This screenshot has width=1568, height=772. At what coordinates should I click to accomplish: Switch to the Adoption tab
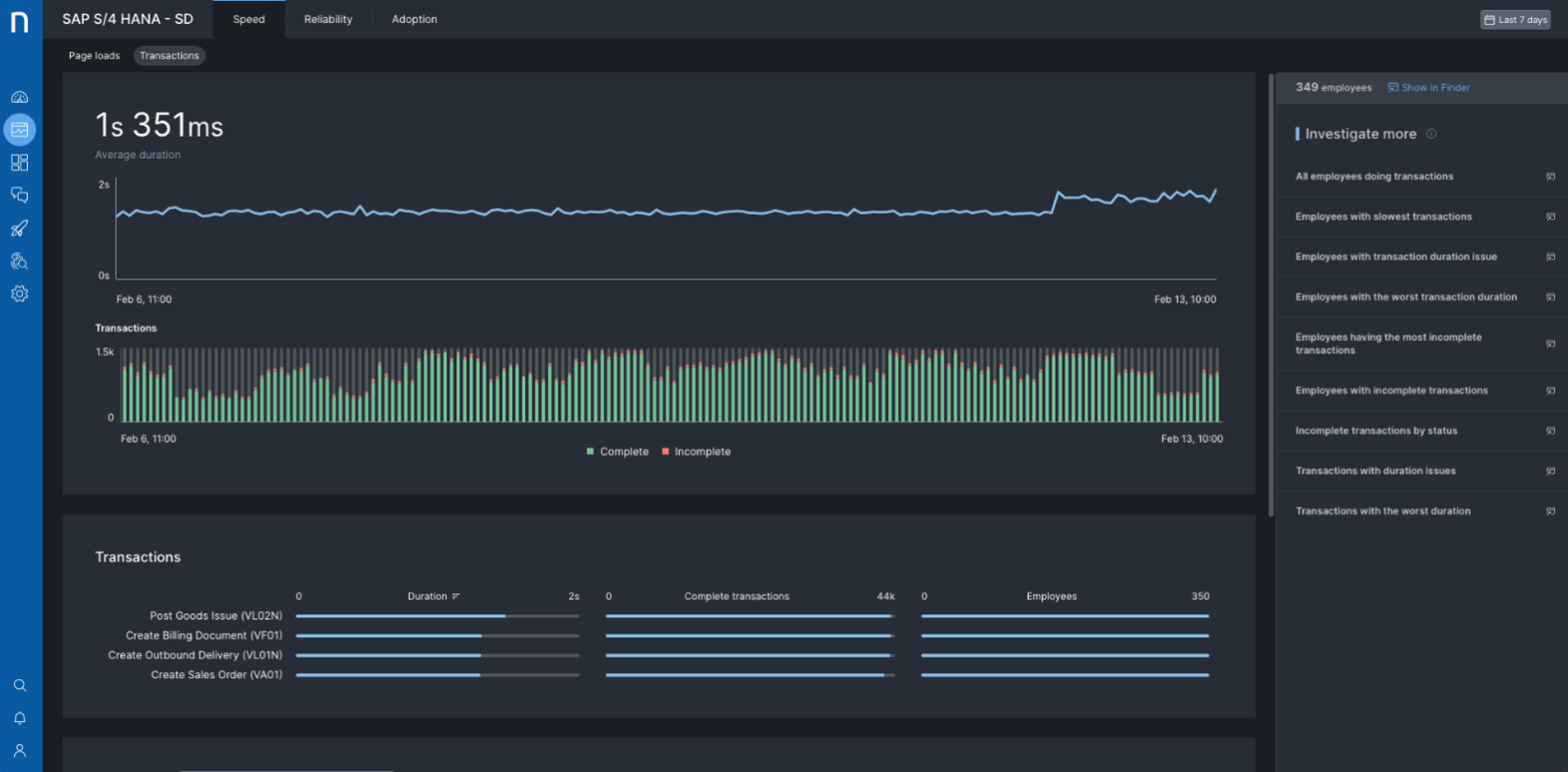[x=414, y=20]
